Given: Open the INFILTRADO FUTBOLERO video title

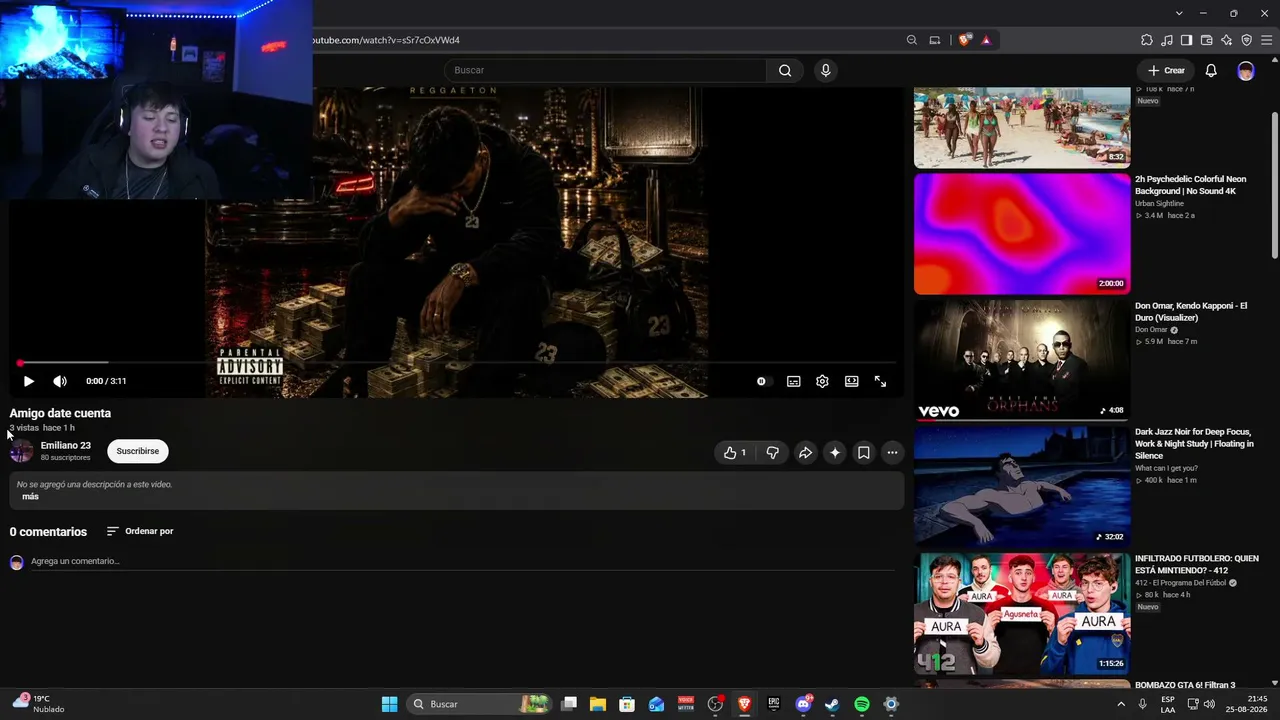Looking at the screenshot, I should click(x=1197, y=564).
